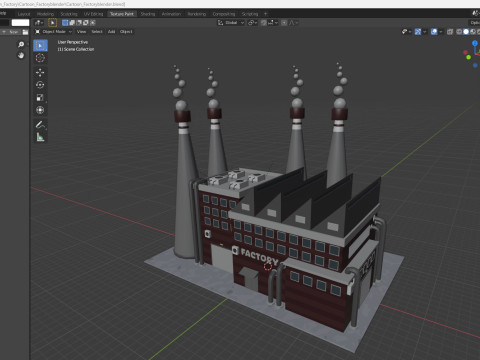Select the Scale tool
The width and height of the screenshot is (480, 360).
coord(40,98)
